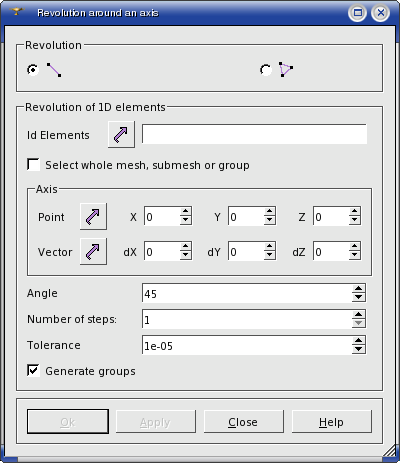Decrease the dZ vector component
This screenshot has height=463, width=400.
coord(354,255)
